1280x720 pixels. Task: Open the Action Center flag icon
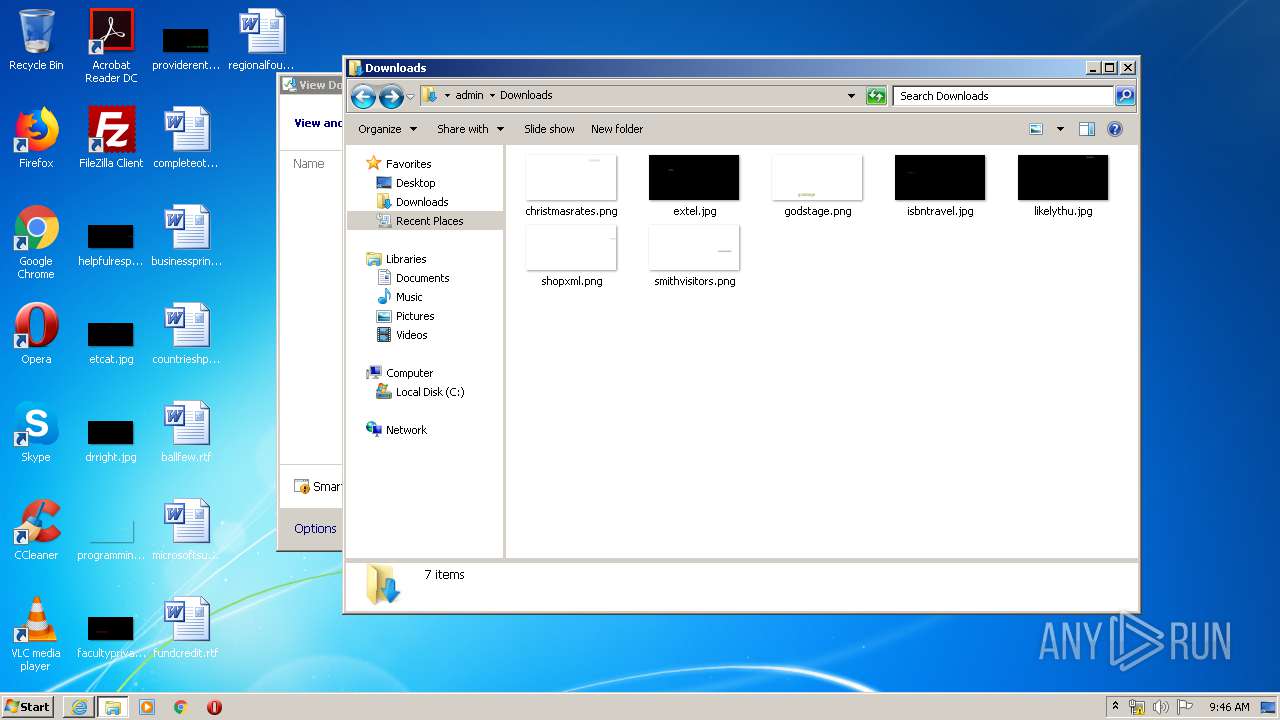(1185, 707)
